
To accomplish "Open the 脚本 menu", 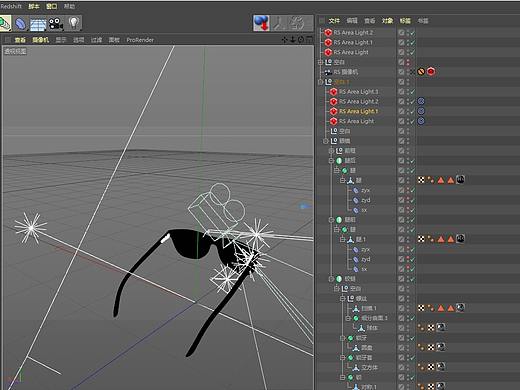I will [x=34, y=6].
